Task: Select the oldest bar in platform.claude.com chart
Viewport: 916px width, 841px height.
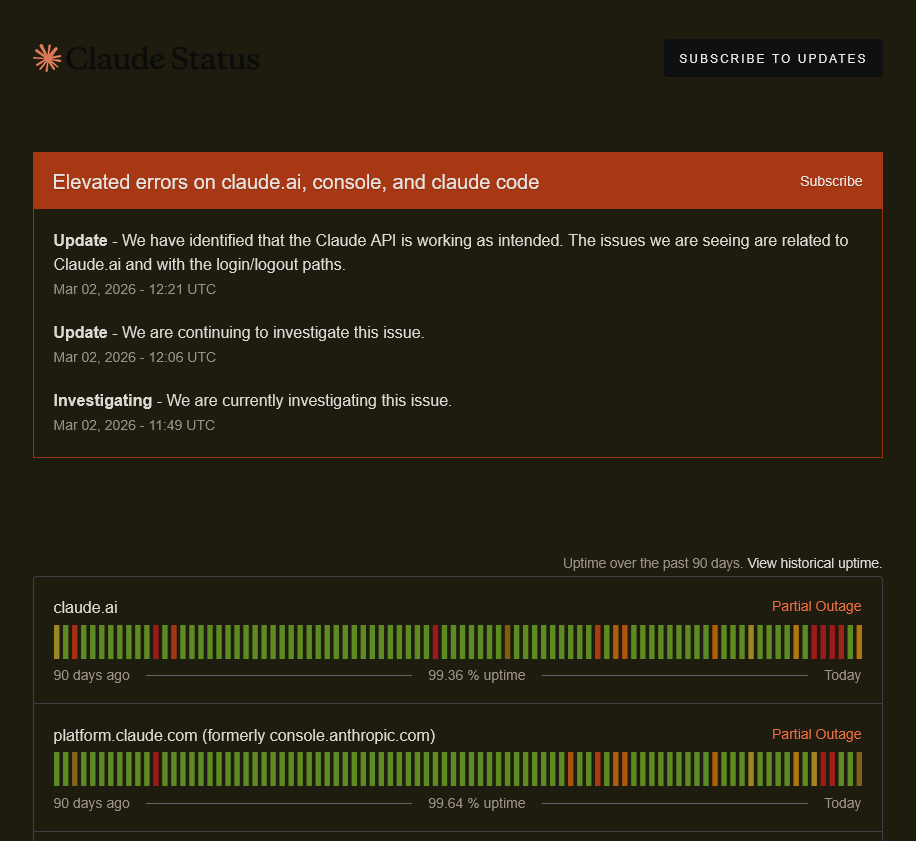Action: tap(57, 769)
